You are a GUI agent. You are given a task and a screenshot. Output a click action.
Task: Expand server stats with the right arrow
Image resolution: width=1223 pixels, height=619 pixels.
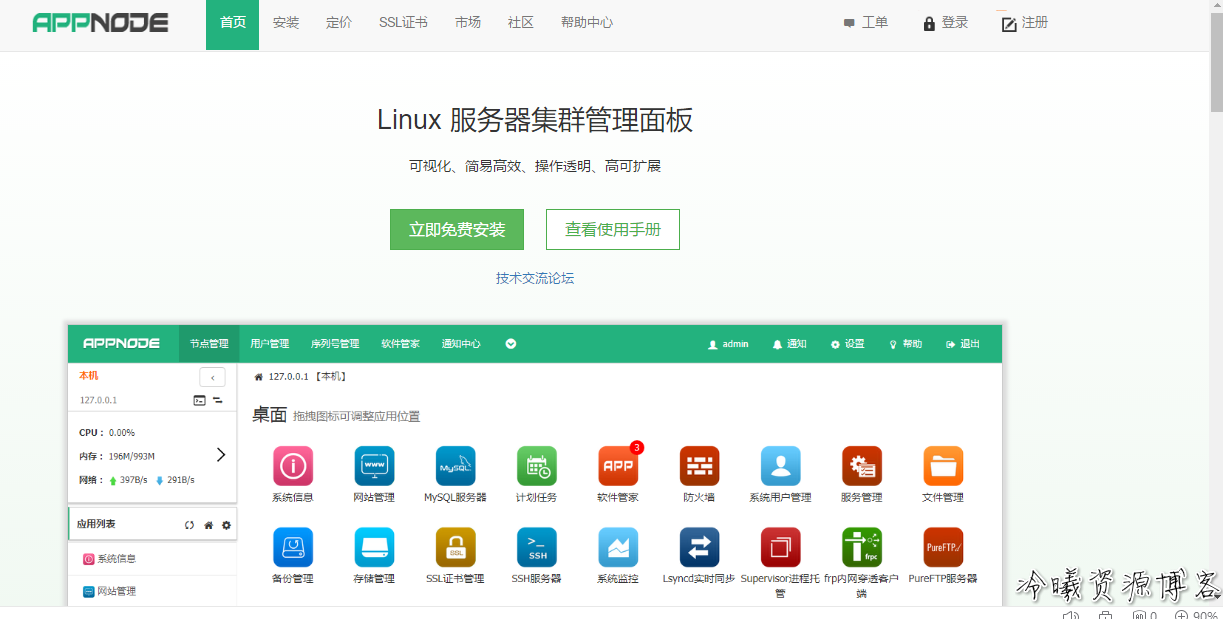[x=221, y=454]
